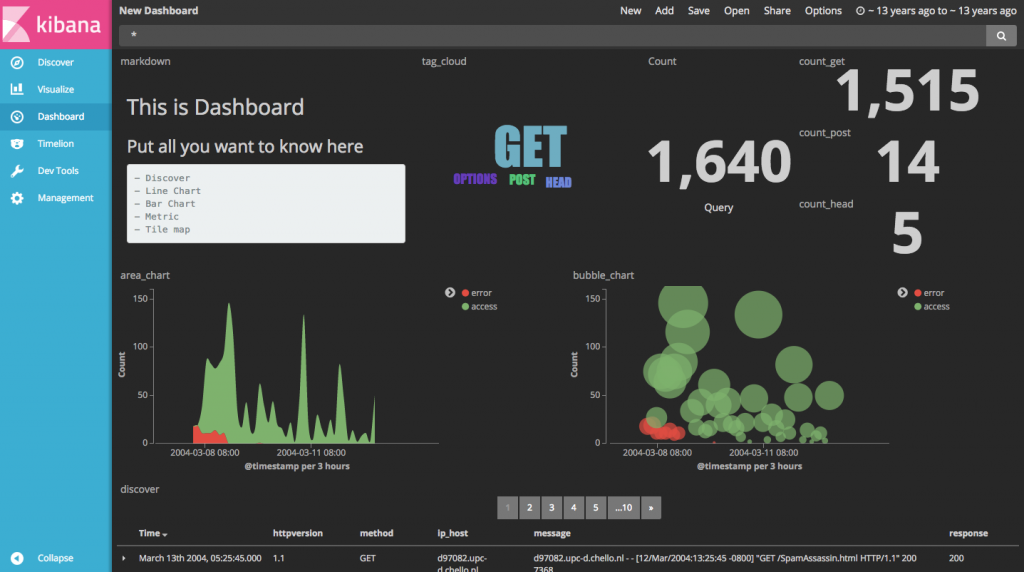The height and width of the screenshot is (572, 1024).
Task: Toggle access series in area_chart legend
Action: click(x=479, y=306)
